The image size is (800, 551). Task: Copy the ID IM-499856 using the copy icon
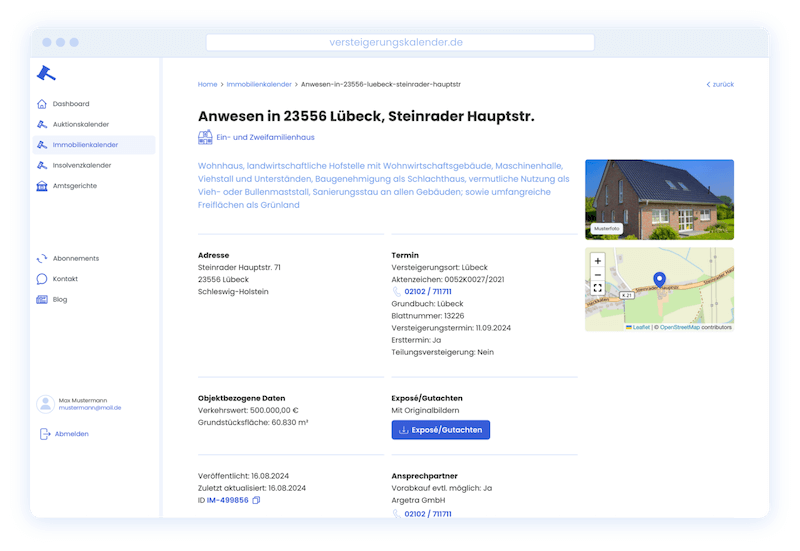(x=257, y=500)
